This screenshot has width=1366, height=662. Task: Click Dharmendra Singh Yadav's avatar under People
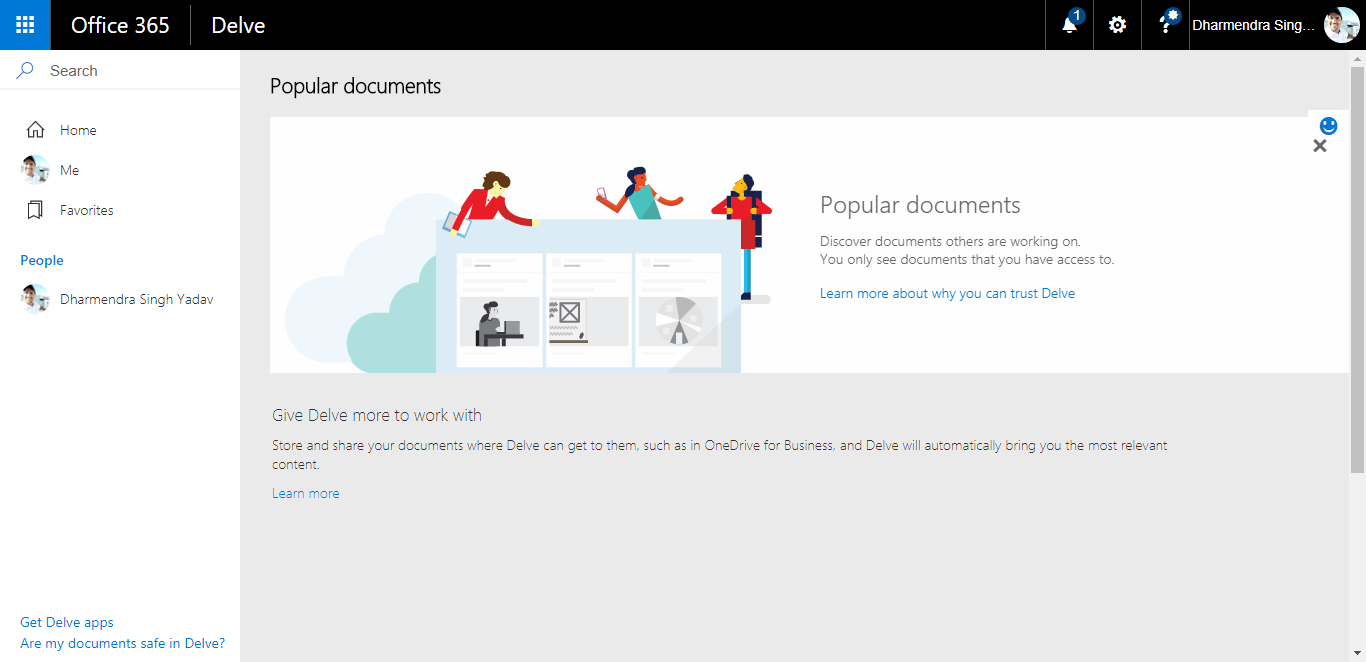click(x=35, y=299)
